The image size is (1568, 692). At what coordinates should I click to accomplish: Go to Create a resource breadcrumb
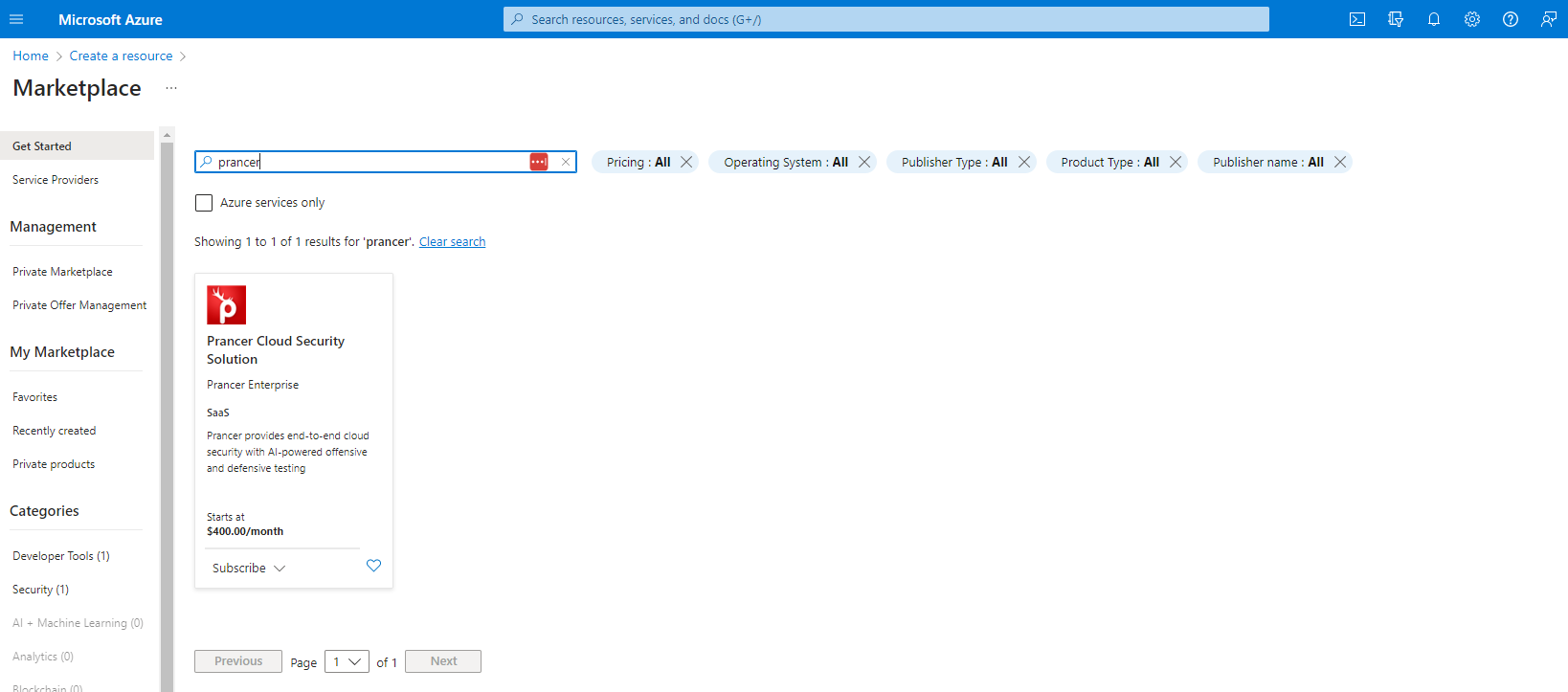121,56
